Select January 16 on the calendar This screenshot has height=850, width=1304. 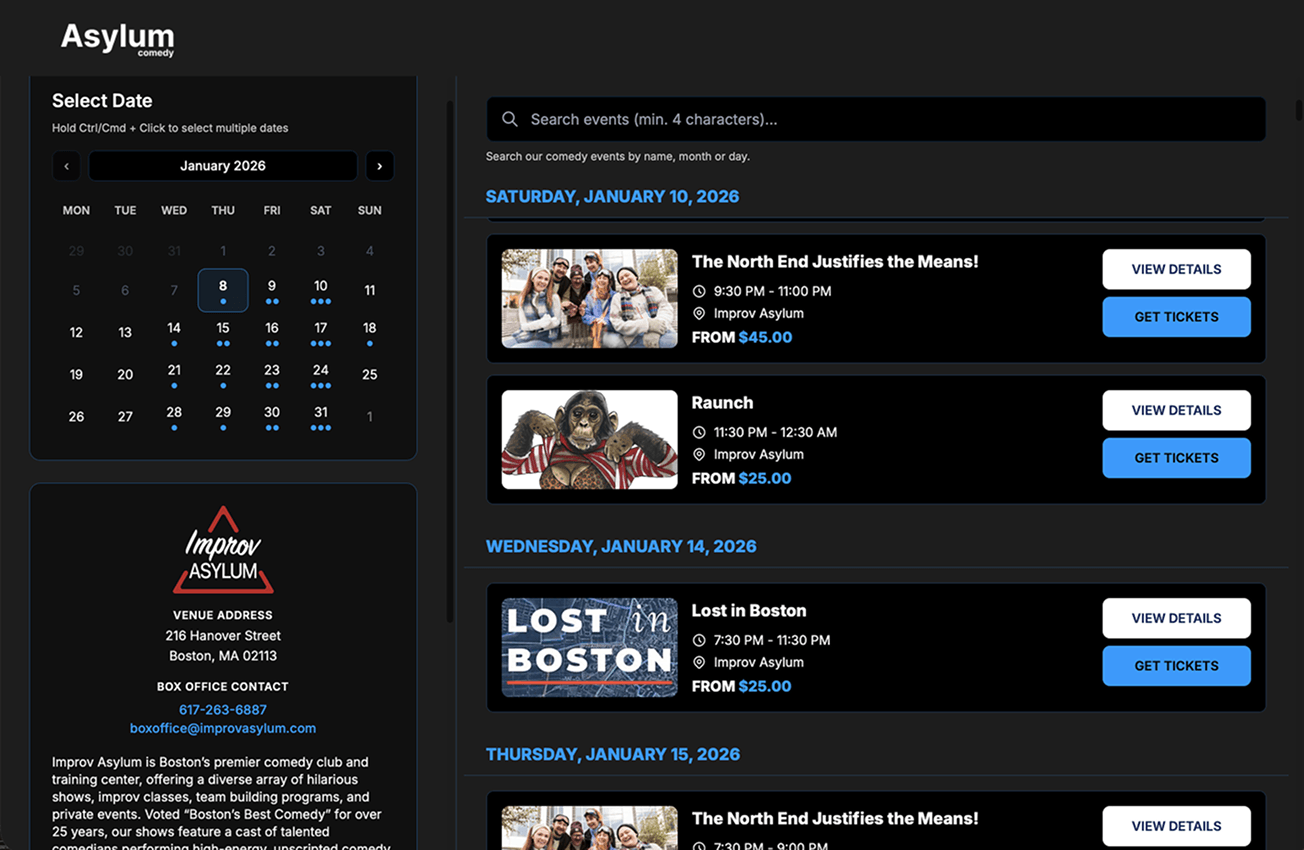pyautogui.click(x=272, y=332)
